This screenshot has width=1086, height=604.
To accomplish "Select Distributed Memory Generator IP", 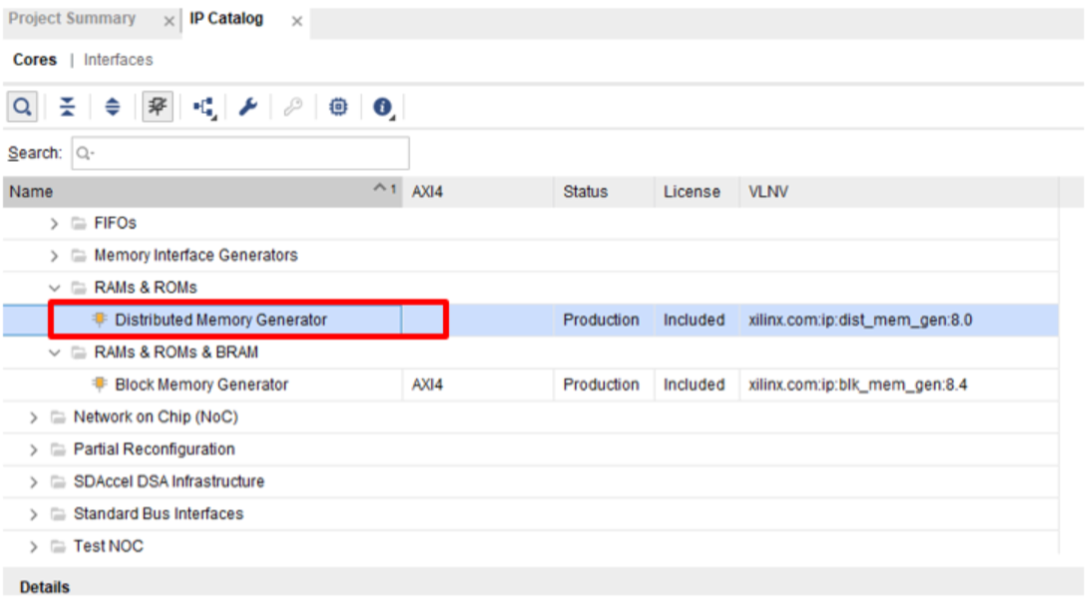I will pyautogui.click(x=220, y=320).
